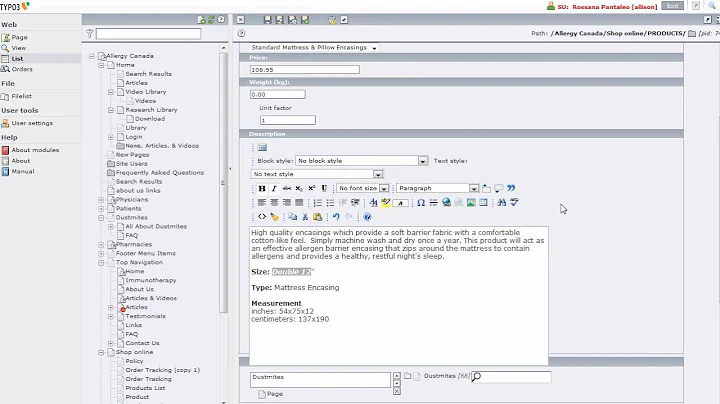720x404 pixels.
Task: Open the Standard Mattress & Pillow Encasings dropdown
Action: [314, 47]
